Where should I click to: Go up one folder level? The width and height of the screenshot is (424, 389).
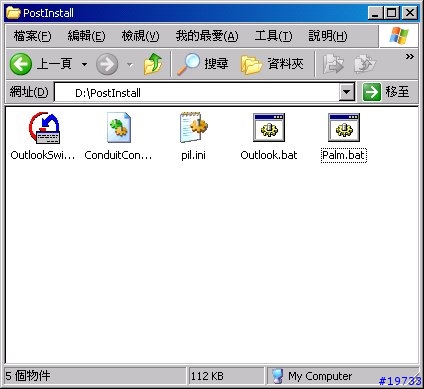coord(153,64)
